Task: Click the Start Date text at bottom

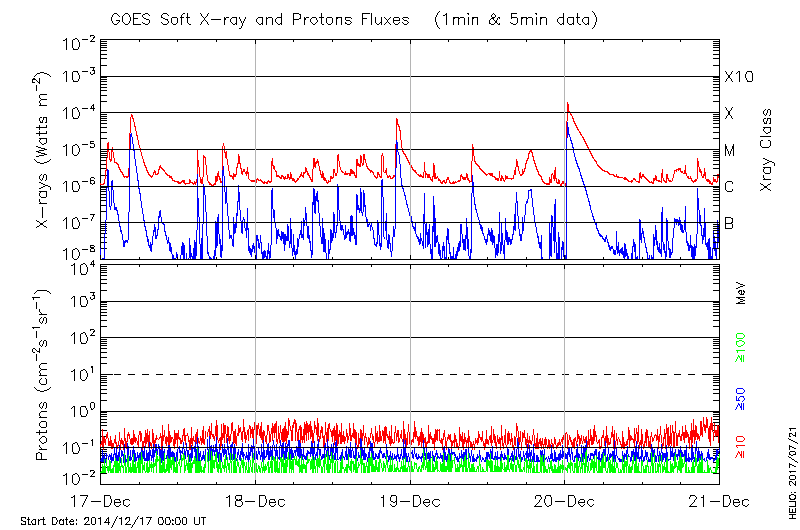Action: 113,521
